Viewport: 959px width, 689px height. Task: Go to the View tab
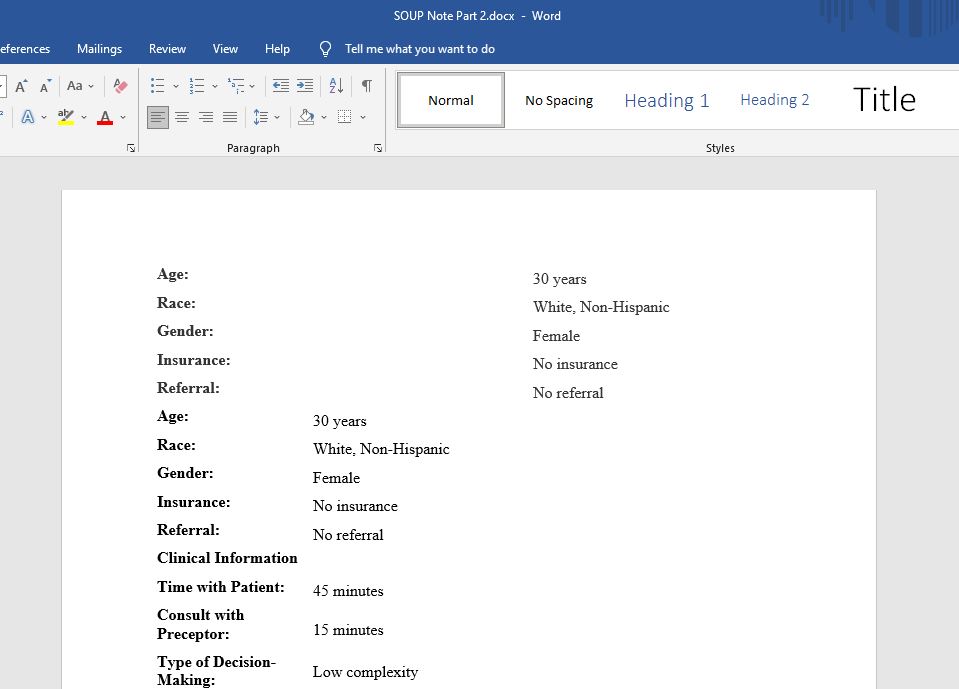pyautogui.click(x=225, y=49)
